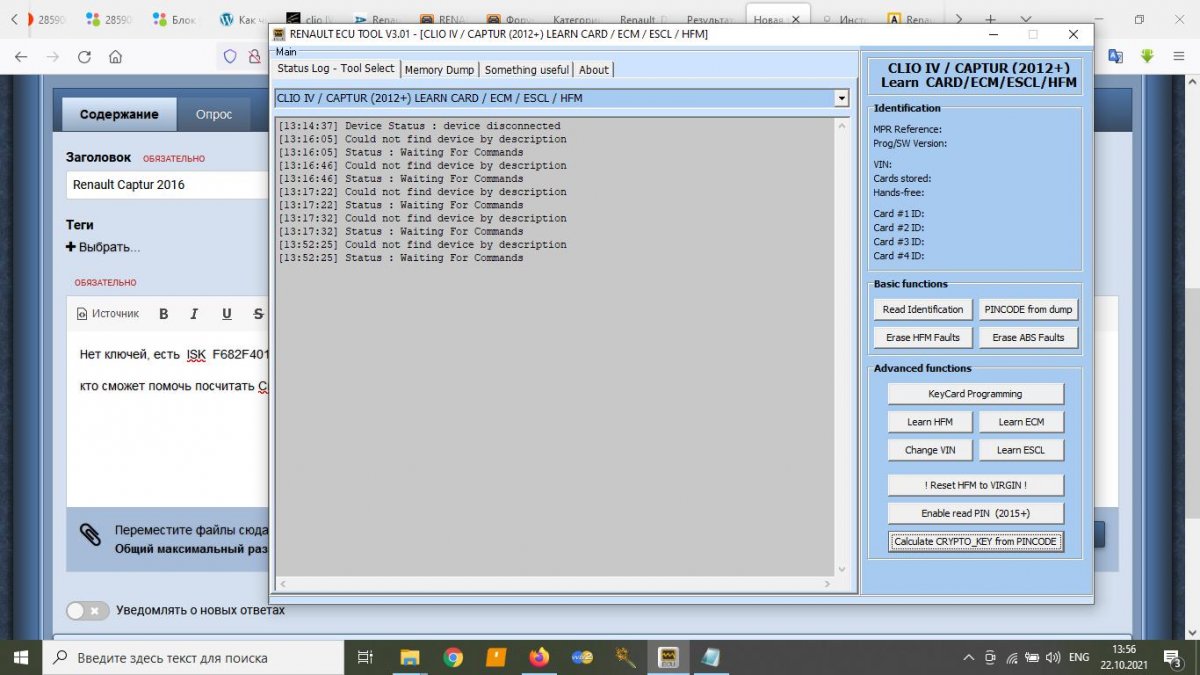Image resolution: width=1200 pixels, height=675 pixels.
Task: Open the Something useful tab
Action: click(526, 70)
